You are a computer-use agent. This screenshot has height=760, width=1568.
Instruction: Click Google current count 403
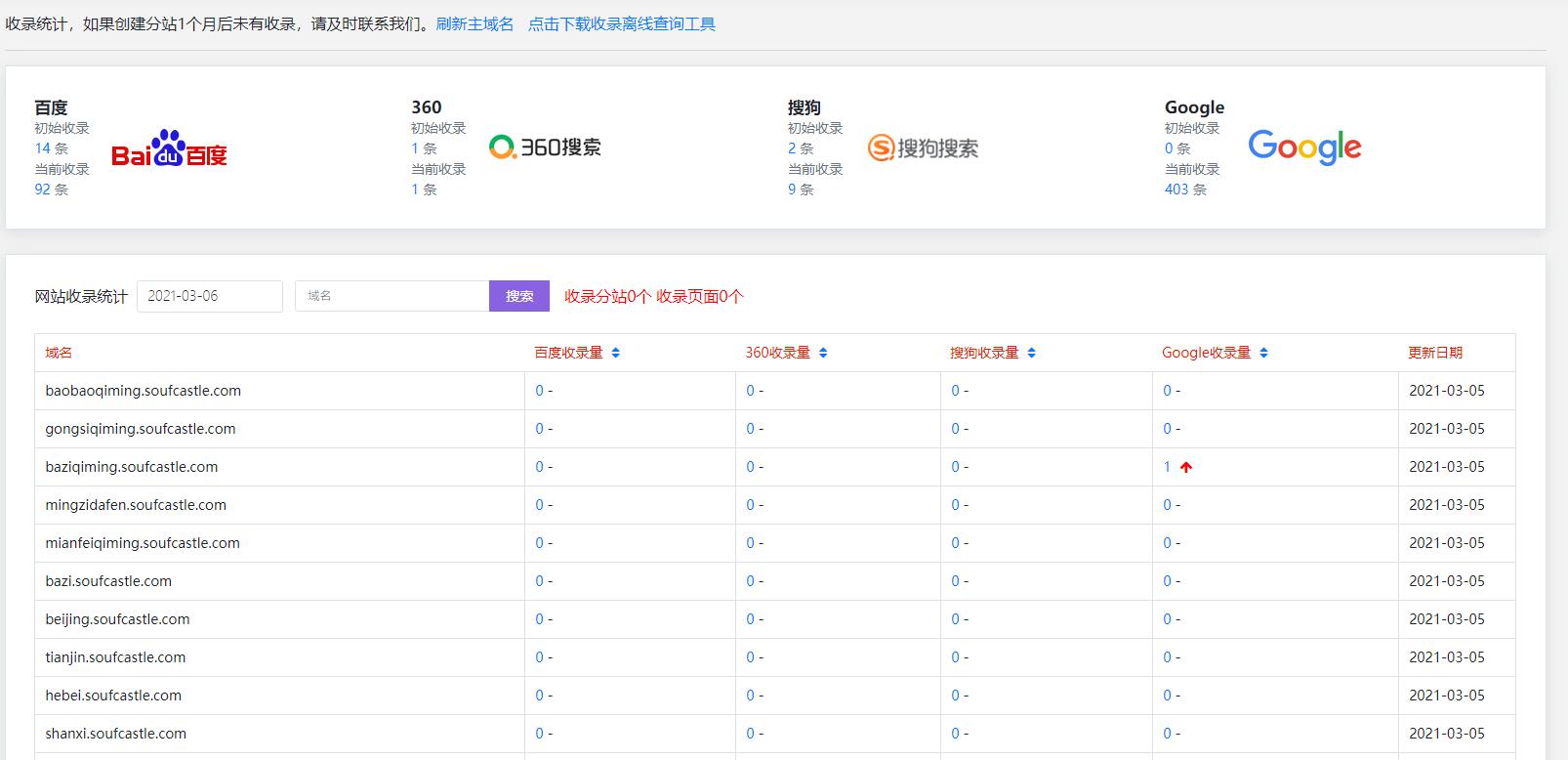tap(1176, 190)
